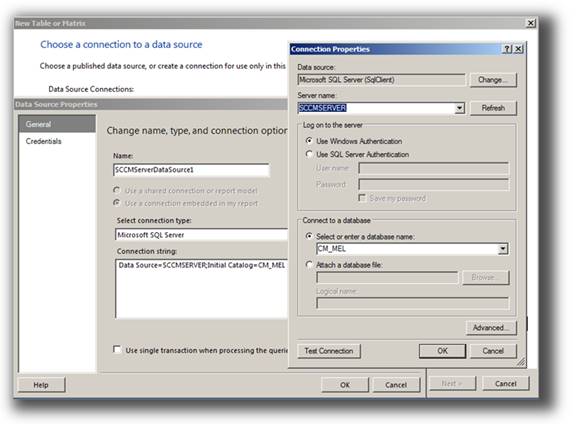Screen dimensions: 583x424
Task: Click the Test Connection button
Action: pos(329,351)
